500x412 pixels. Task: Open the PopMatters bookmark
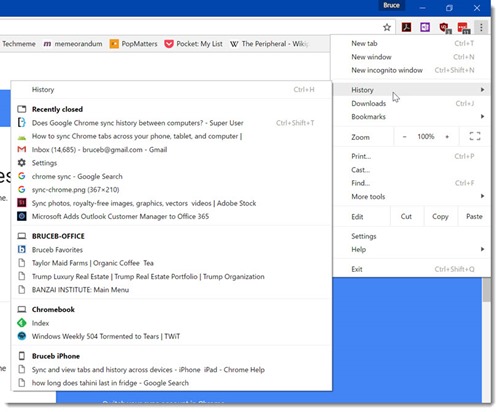pos(133,44)
